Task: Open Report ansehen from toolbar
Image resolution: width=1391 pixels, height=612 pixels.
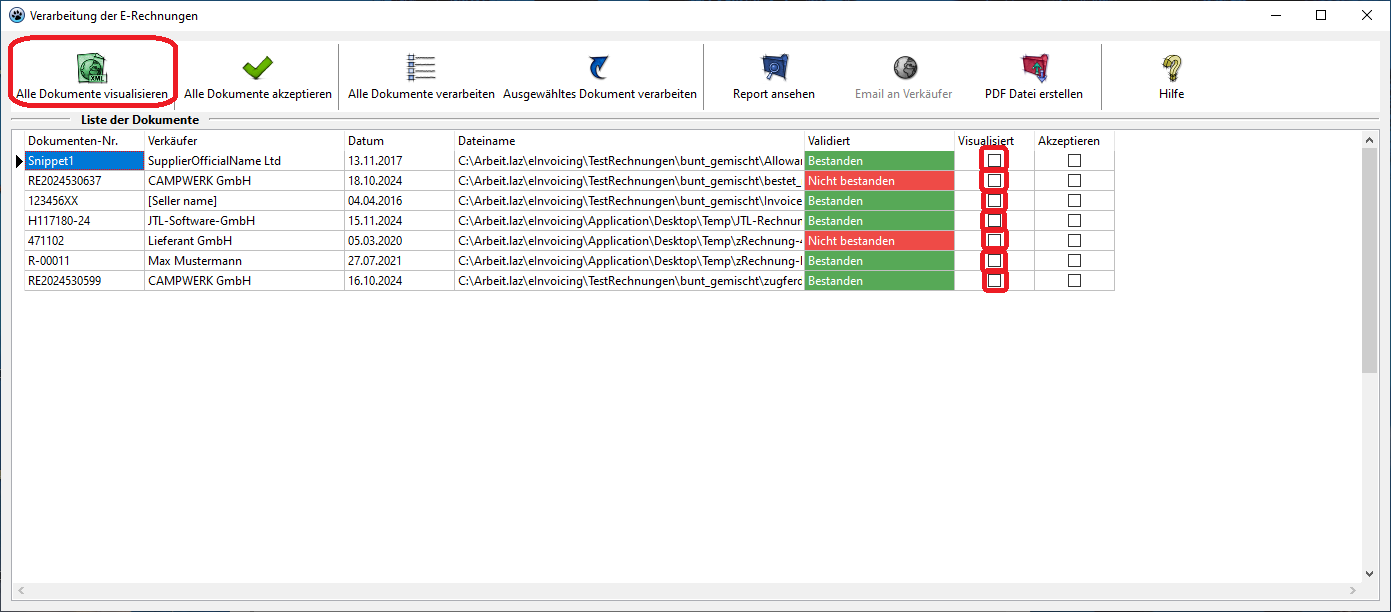Action: (x=773, y=68)
